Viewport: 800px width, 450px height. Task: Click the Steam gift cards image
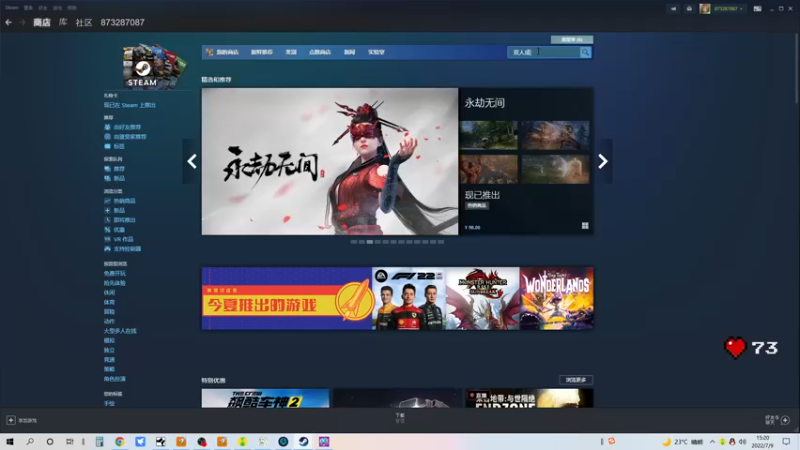click(155, 66)
